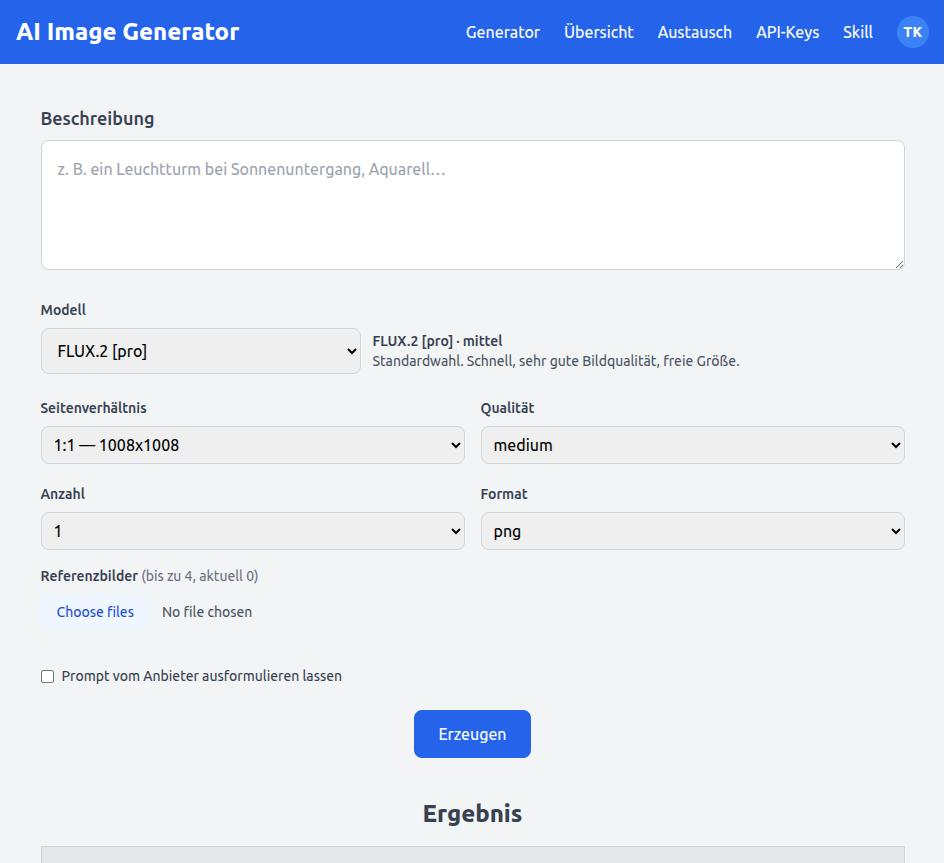Click the Format label
944x863 pixels.
pos(504,494)
